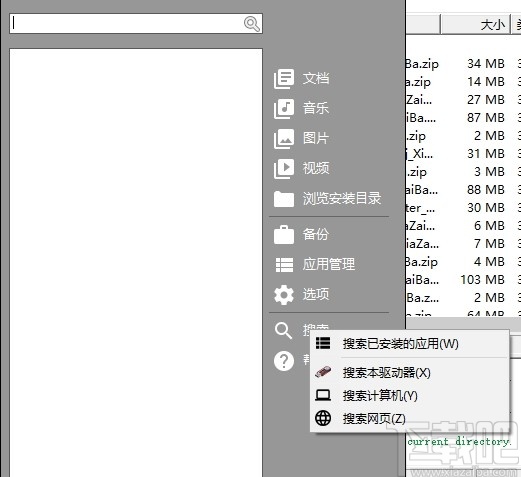This screenshot has height=477, width=521.
Task: Select the 34 MB size cell
Action: [x=486, y=64]
